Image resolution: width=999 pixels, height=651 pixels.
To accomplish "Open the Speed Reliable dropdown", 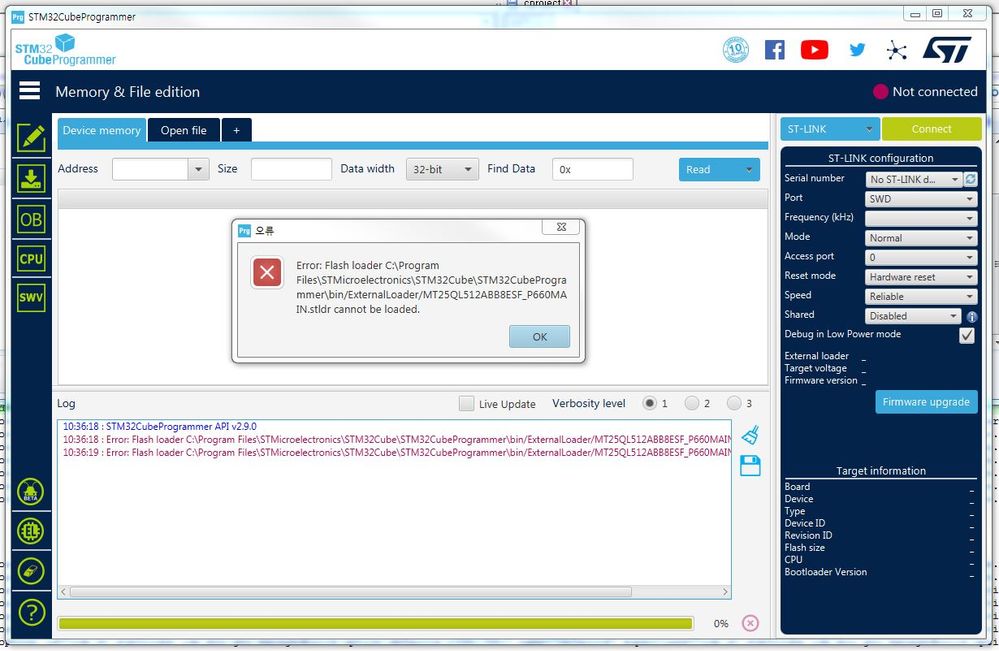I will [921, 297].
